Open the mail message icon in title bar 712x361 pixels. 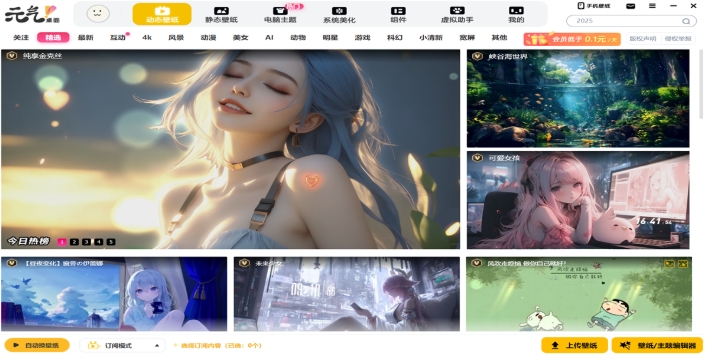631,6
